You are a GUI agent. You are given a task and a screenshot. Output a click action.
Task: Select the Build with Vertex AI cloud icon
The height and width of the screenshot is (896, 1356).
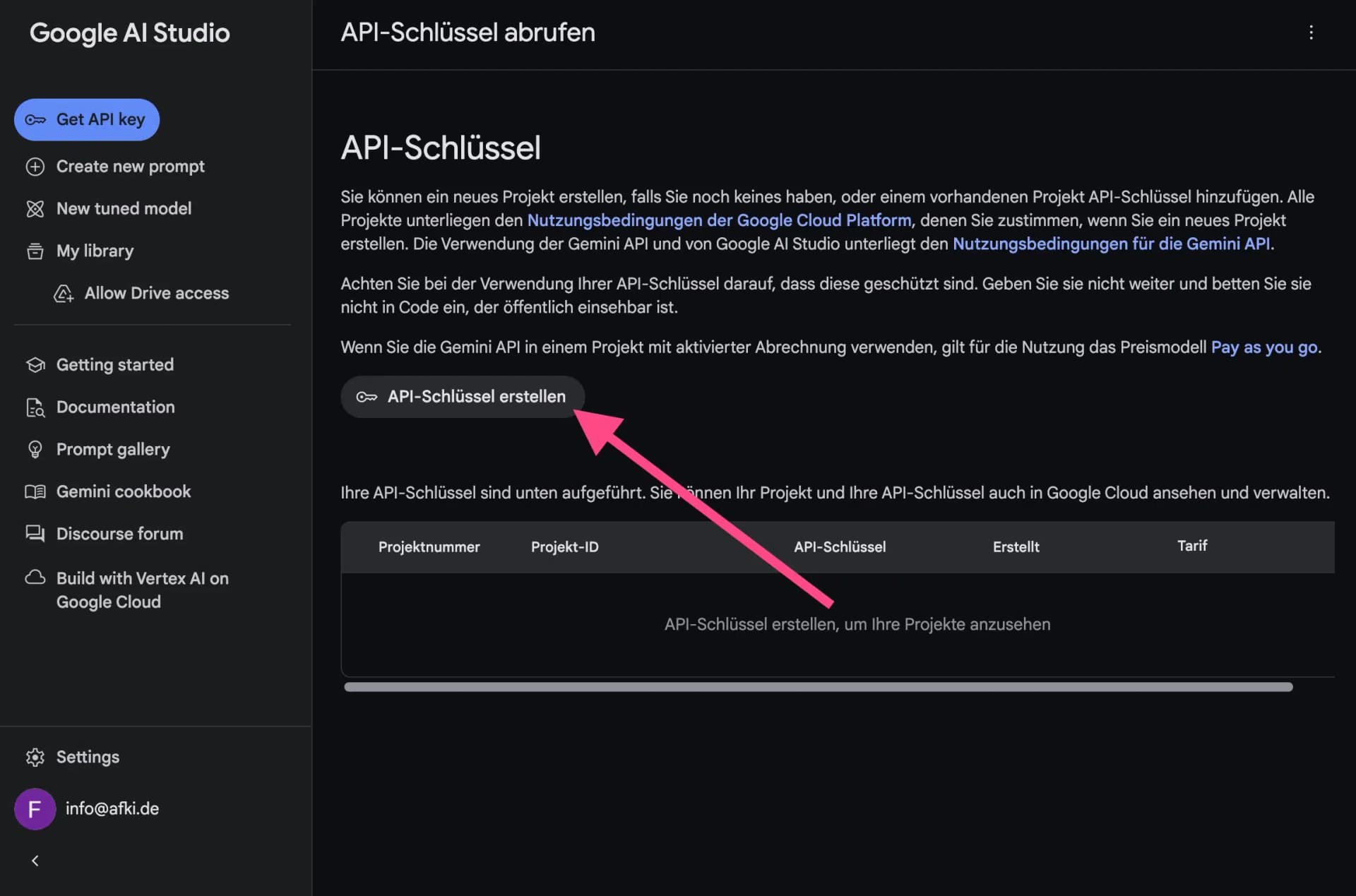pyautogui.click(x=35, y=578)
